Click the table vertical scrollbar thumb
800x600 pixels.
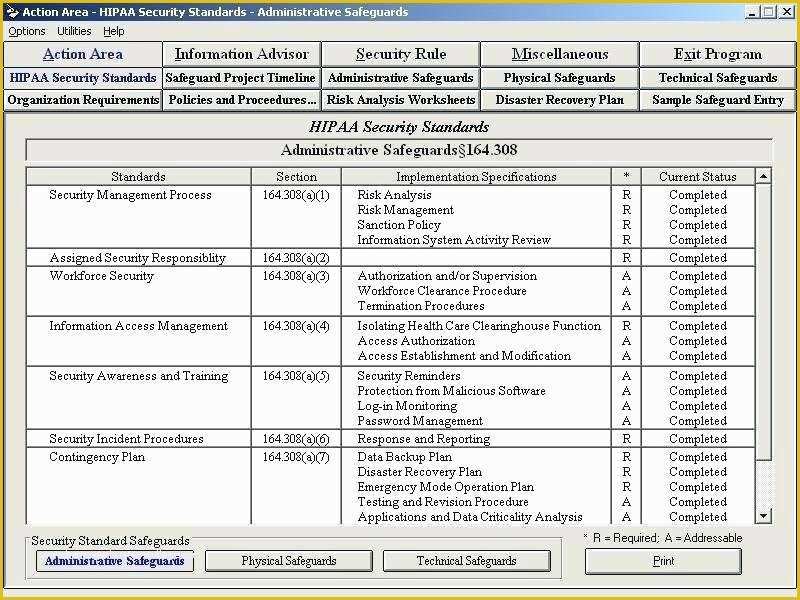click(763, 321)
